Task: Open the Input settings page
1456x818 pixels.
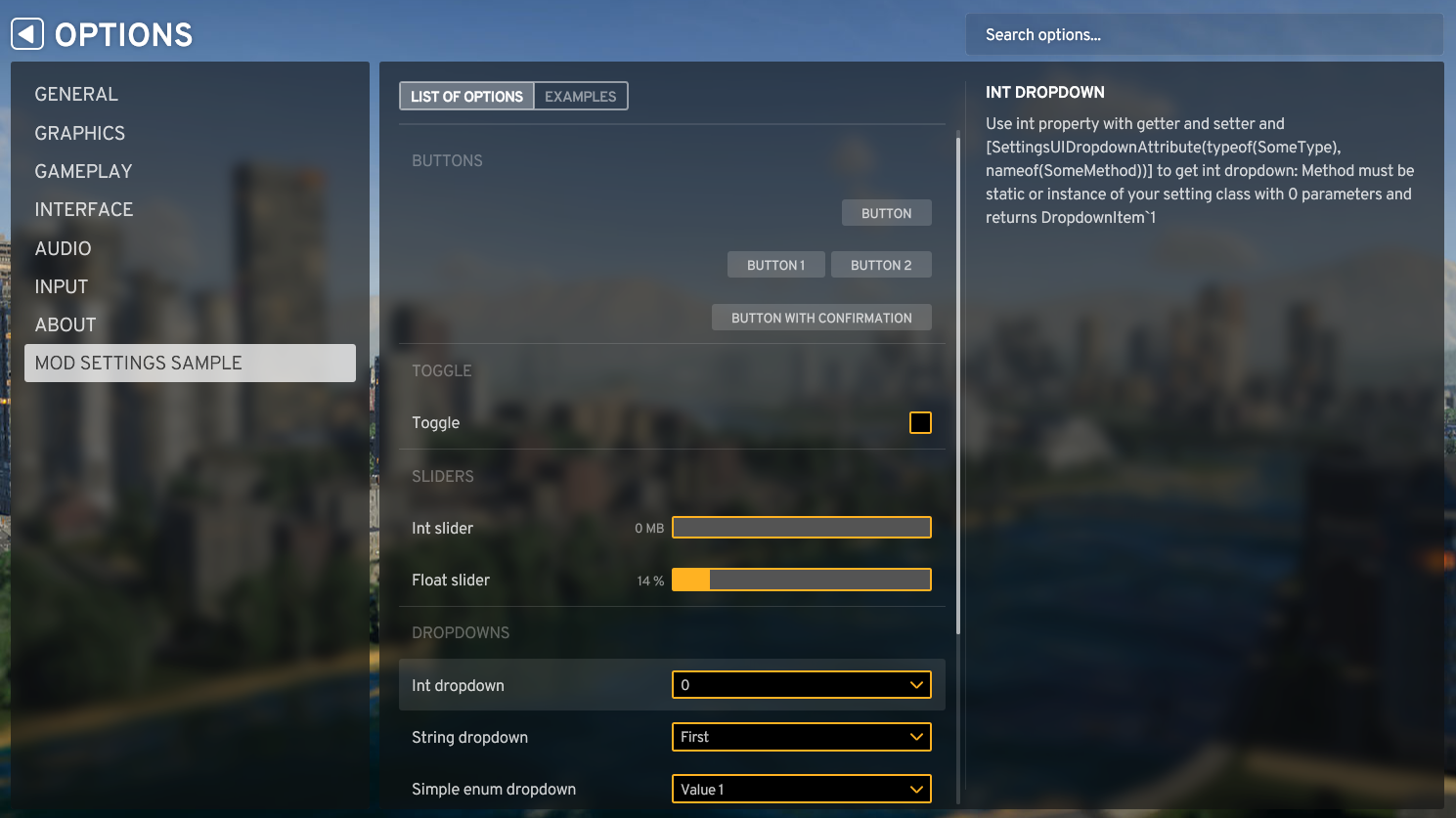Action: (x=61, y=286)
